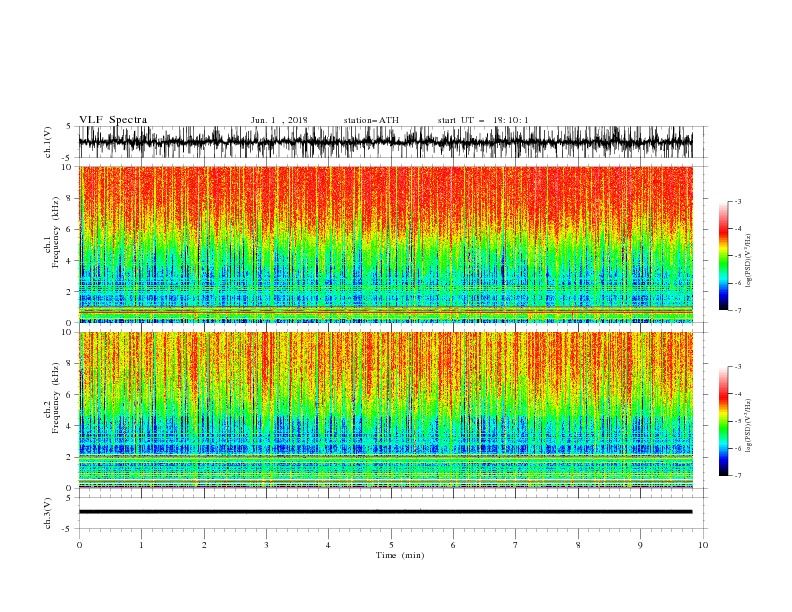This screenshot has height=612, width=792.
Task: Click ch.1 frequency tick label '2'
Action: pos(69,292)
